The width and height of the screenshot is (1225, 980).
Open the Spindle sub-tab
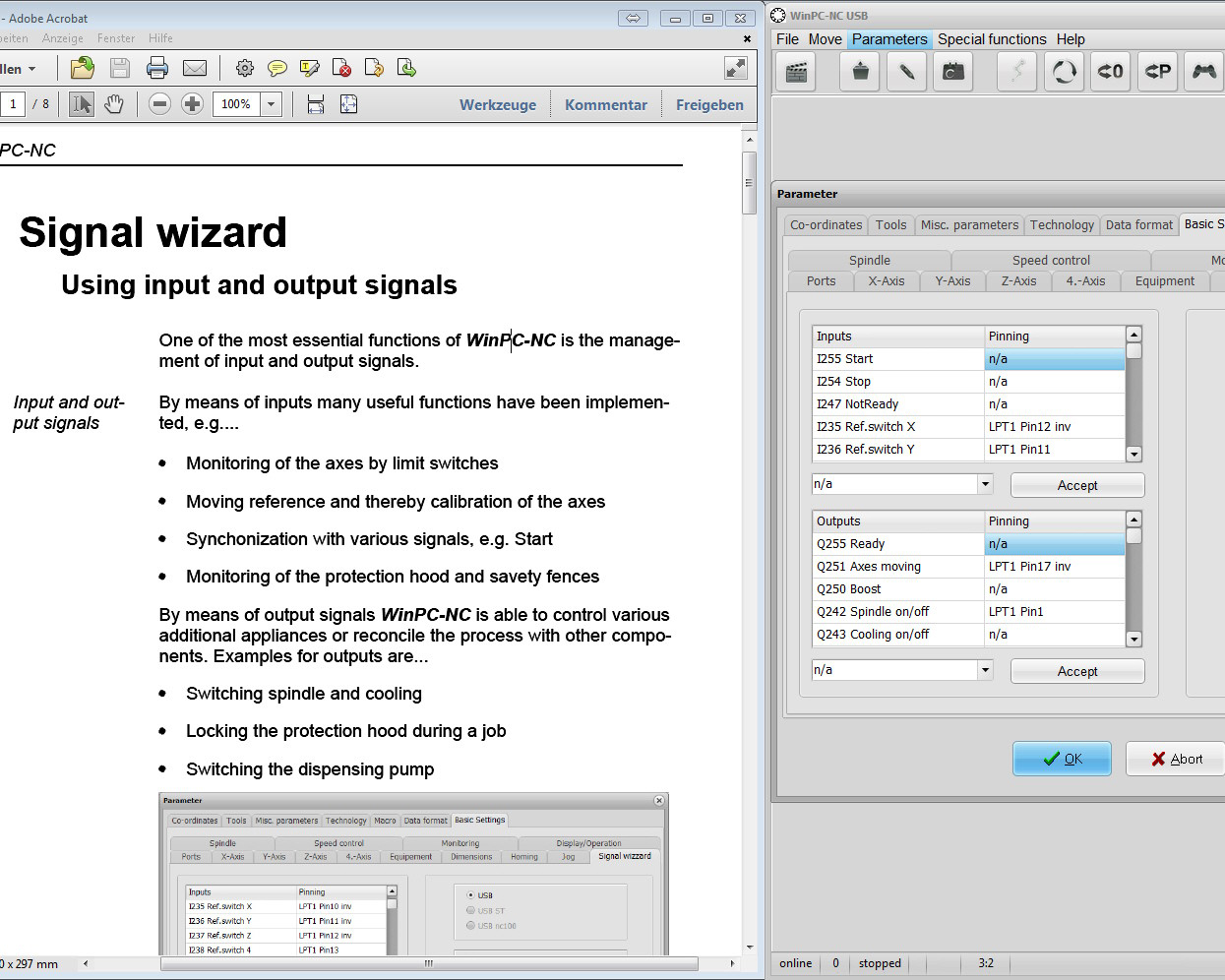870,260
